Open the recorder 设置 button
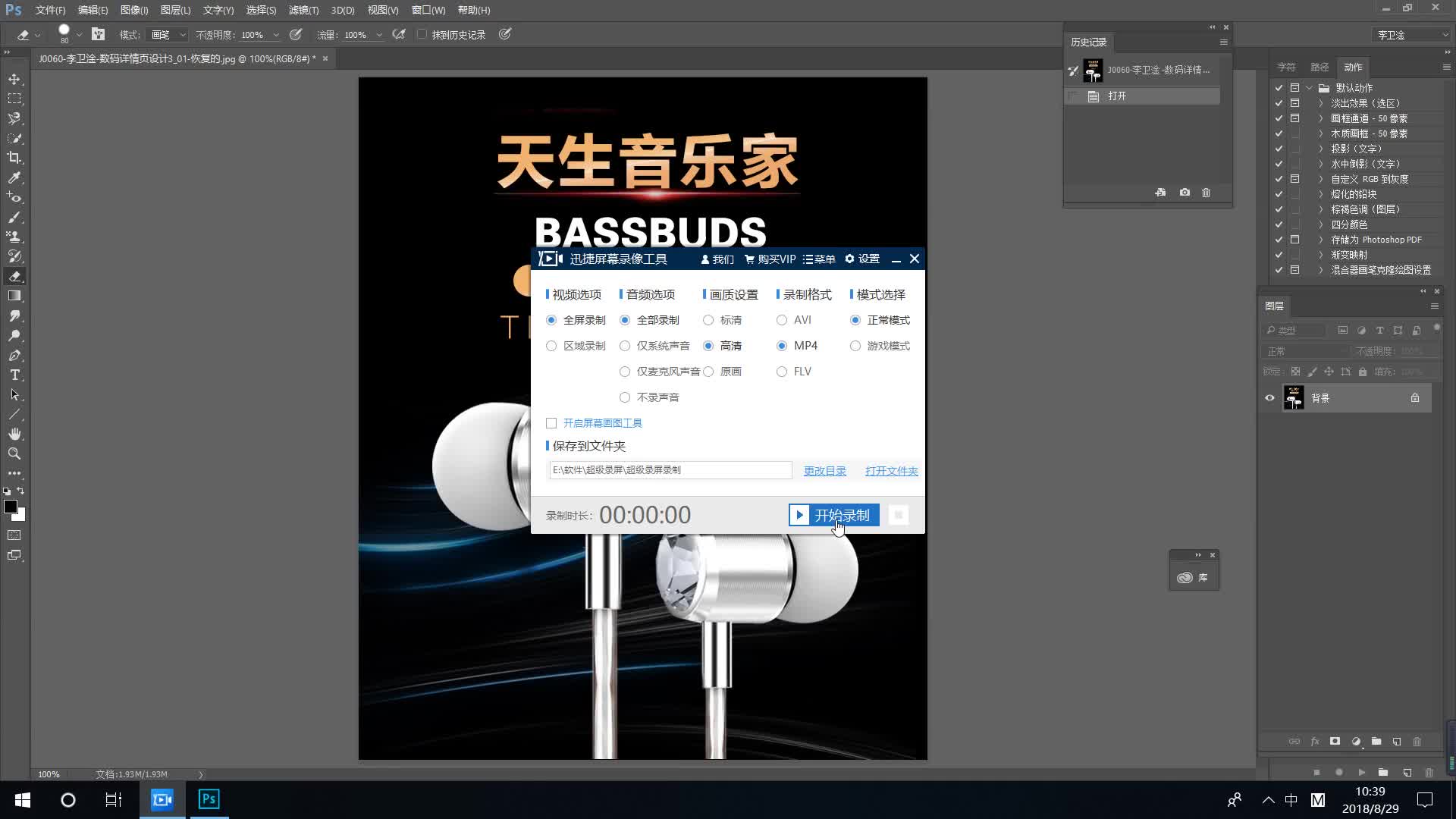Image resolution: width=1456 pixels, height=819 pixels. [x=862, y=259]
